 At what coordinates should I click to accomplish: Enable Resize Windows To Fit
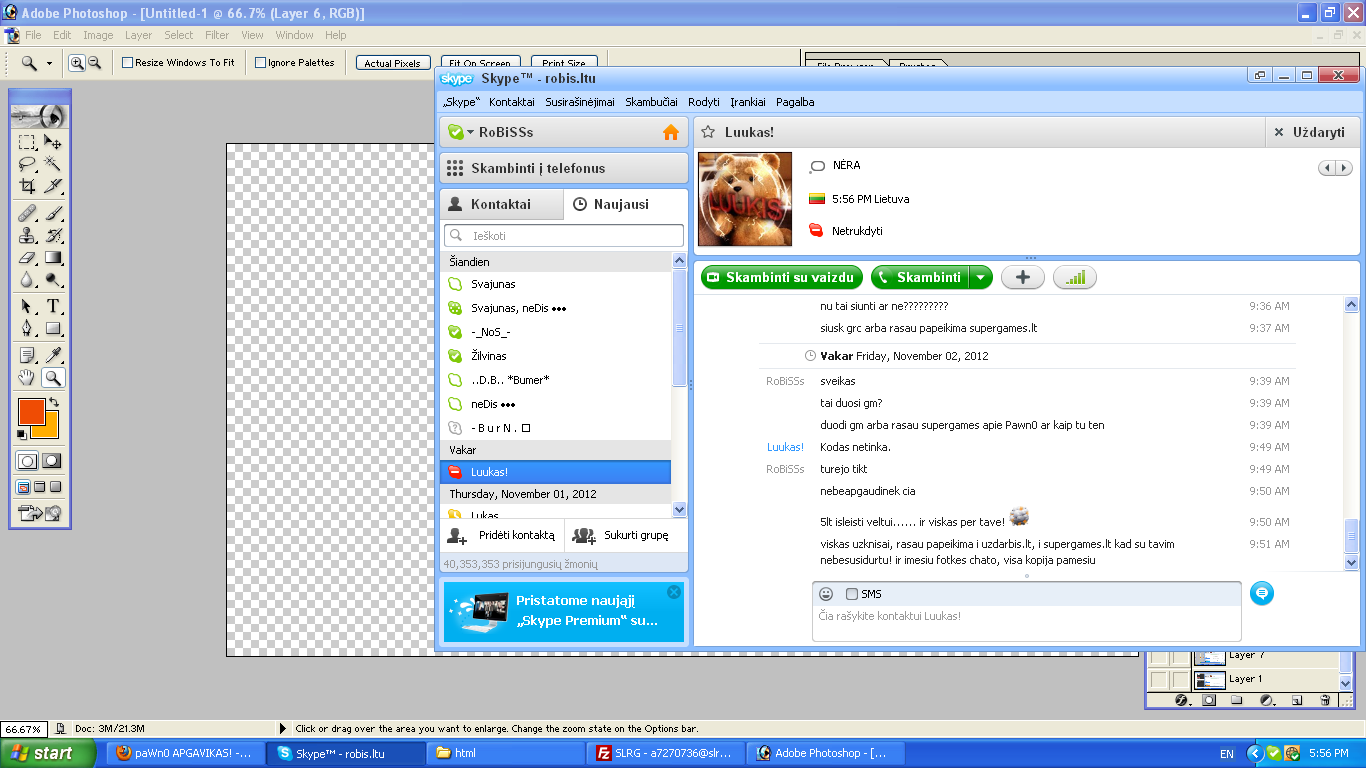pyautogui.click(x=127, y=63)
